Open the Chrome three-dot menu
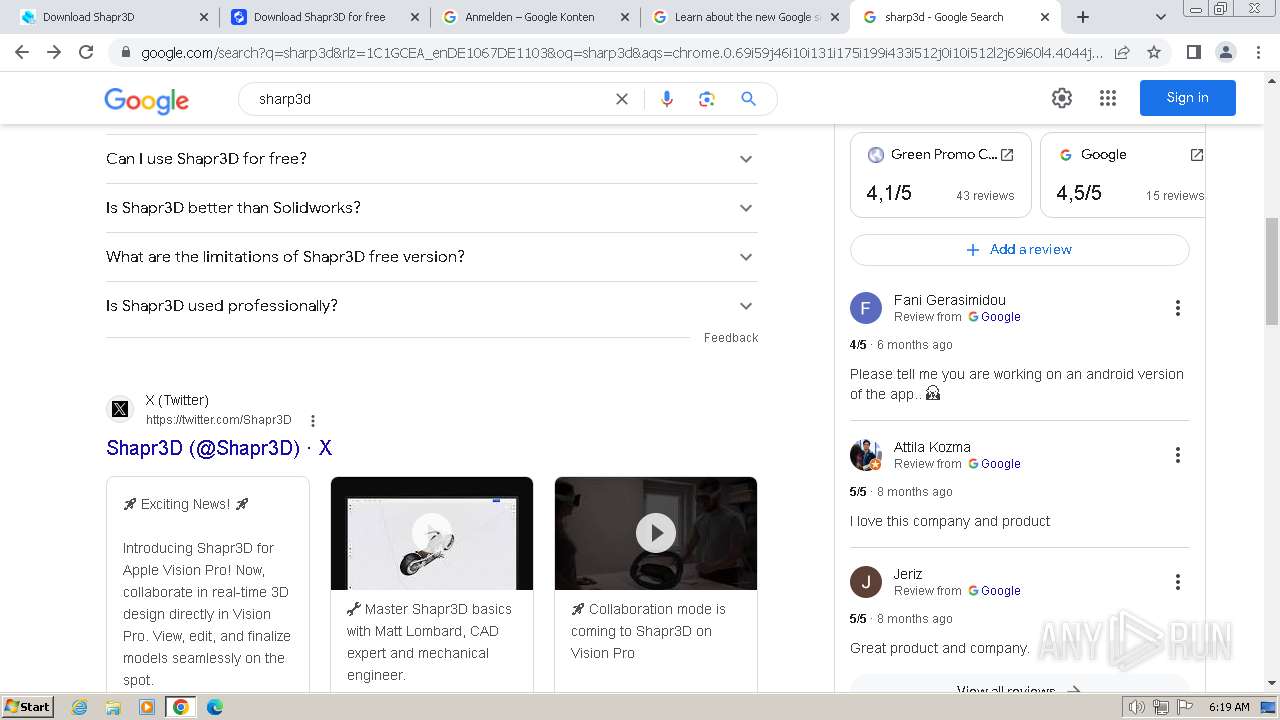Screen dimensions: 1280x720 1258,52
